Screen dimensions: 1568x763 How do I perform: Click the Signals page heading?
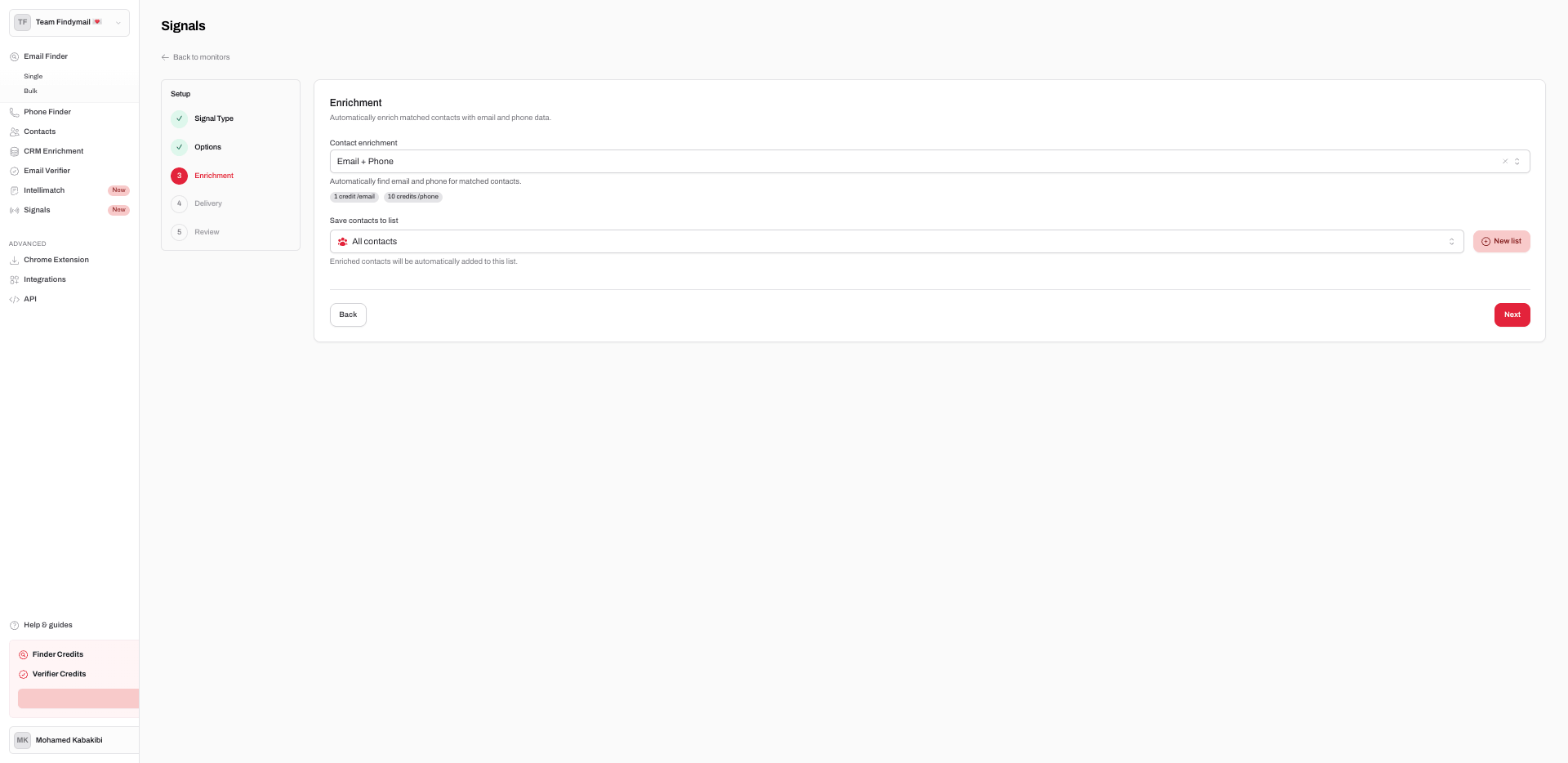[183, 26]
